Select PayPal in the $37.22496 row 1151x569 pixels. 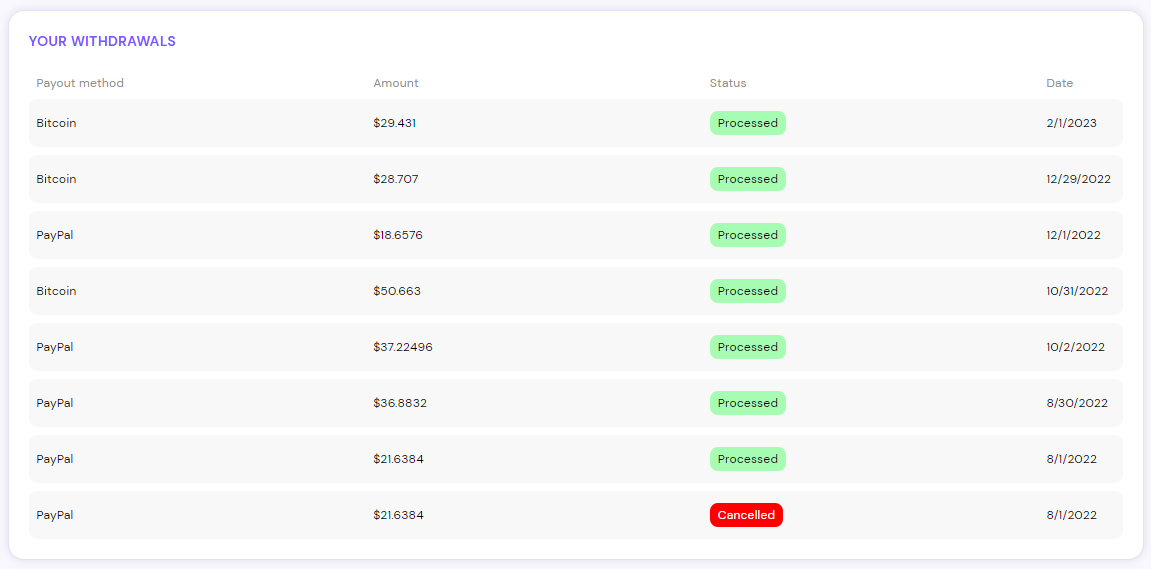click(x=55, y=347)
